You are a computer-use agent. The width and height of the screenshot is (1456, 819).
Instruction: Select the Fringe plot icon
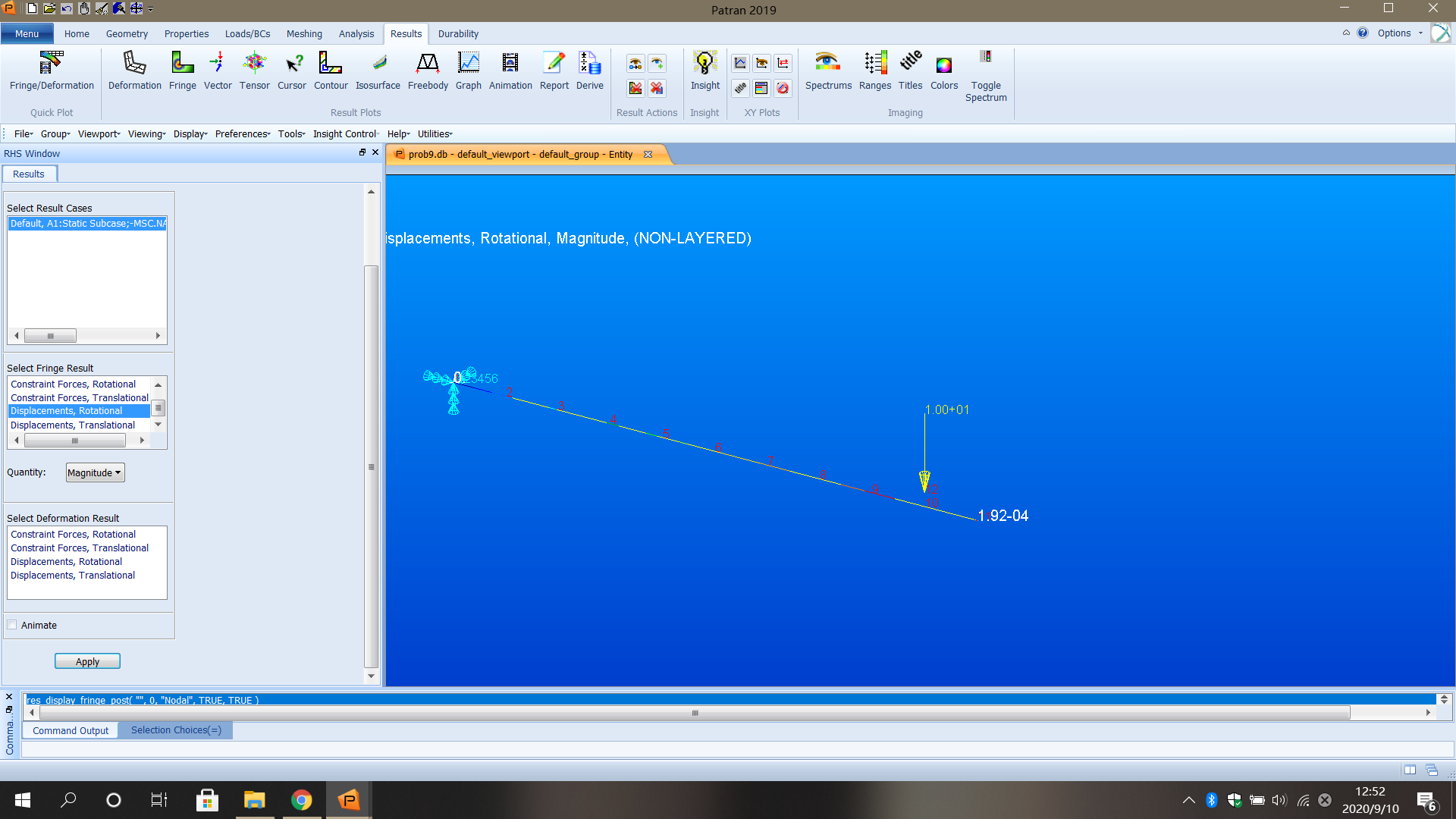coord(182,70)
